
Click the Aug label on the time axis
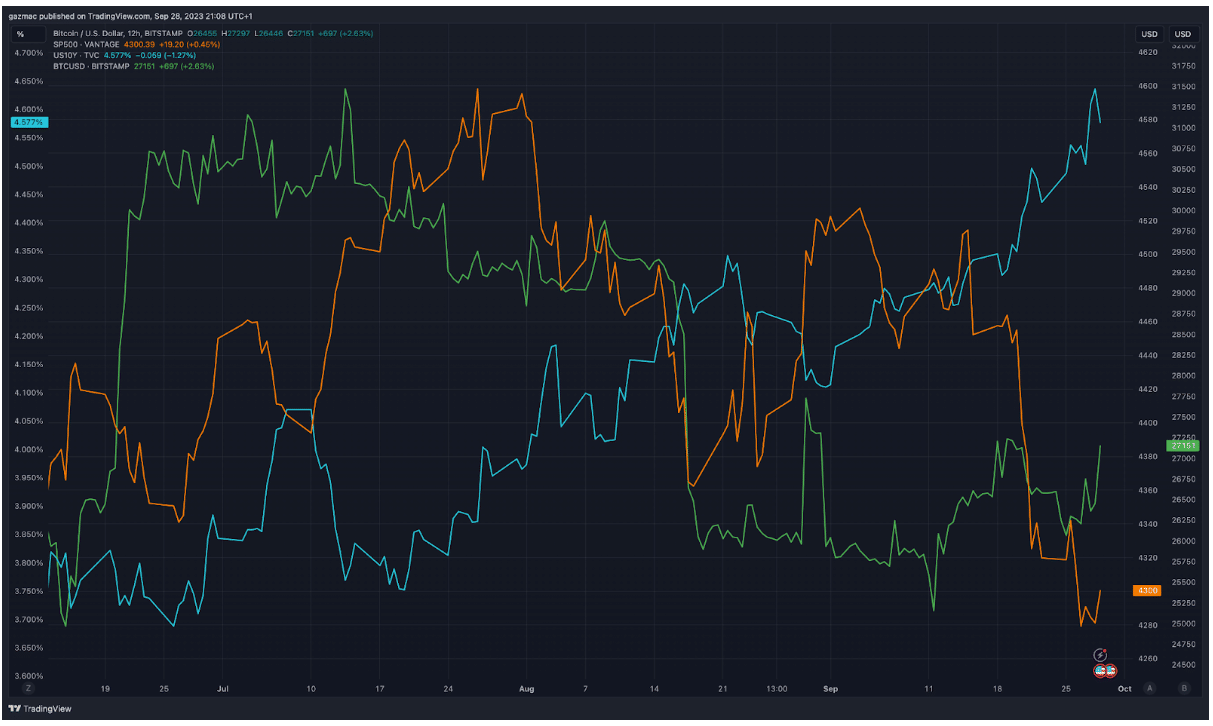tap(527, 689)
